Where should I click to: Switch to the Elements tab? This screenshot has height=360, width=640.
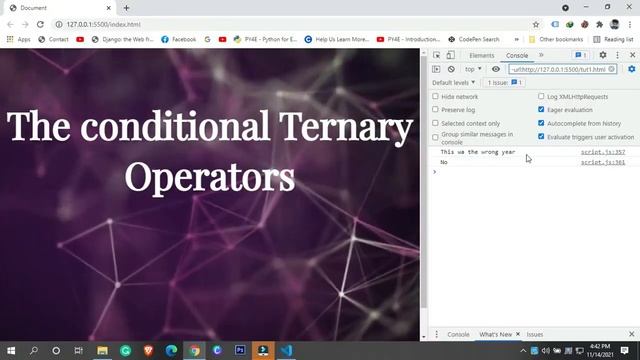[x=482, y=55]
